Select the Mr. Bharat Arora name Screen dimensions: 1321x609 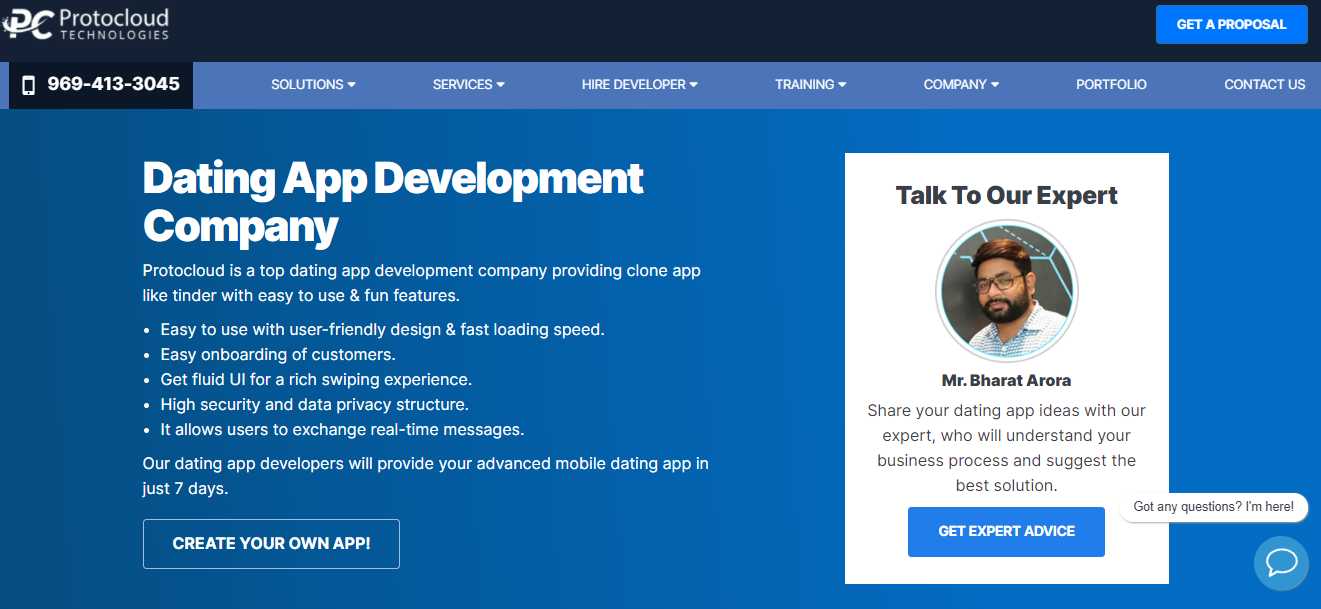[1006, 381]
